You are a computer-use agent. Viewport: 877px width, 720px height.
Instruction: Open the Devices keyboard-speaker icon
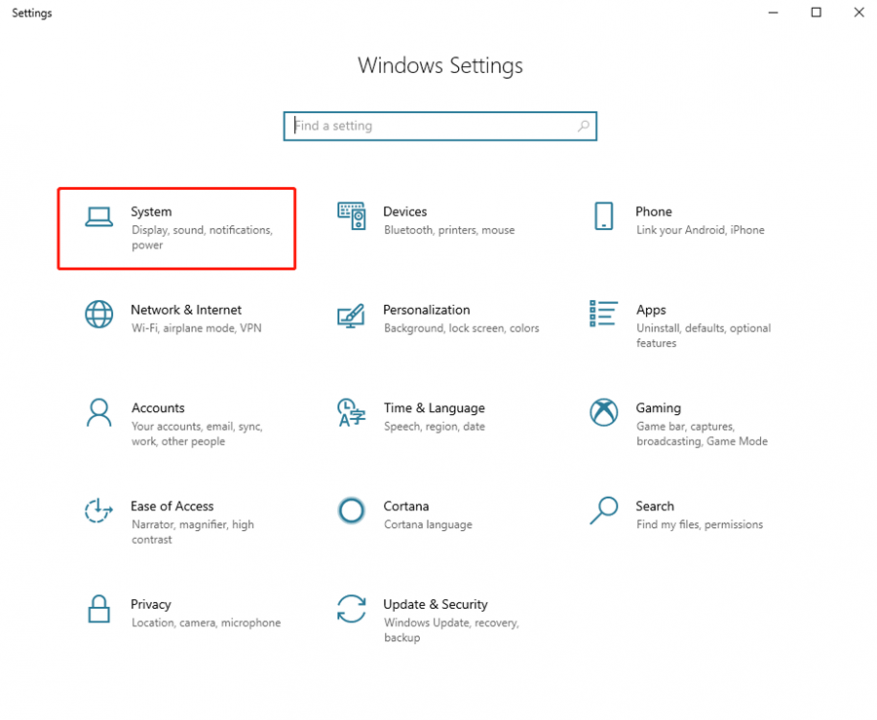click(x=351, y=216)
